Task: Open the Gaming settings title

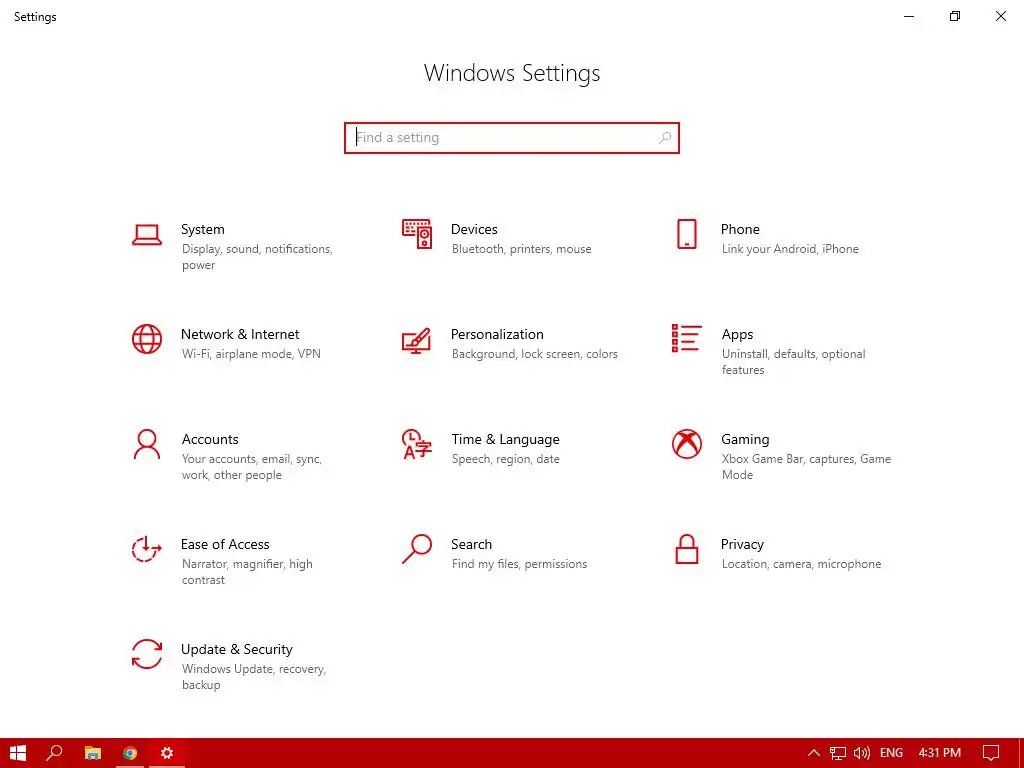Action: point(745,440)
